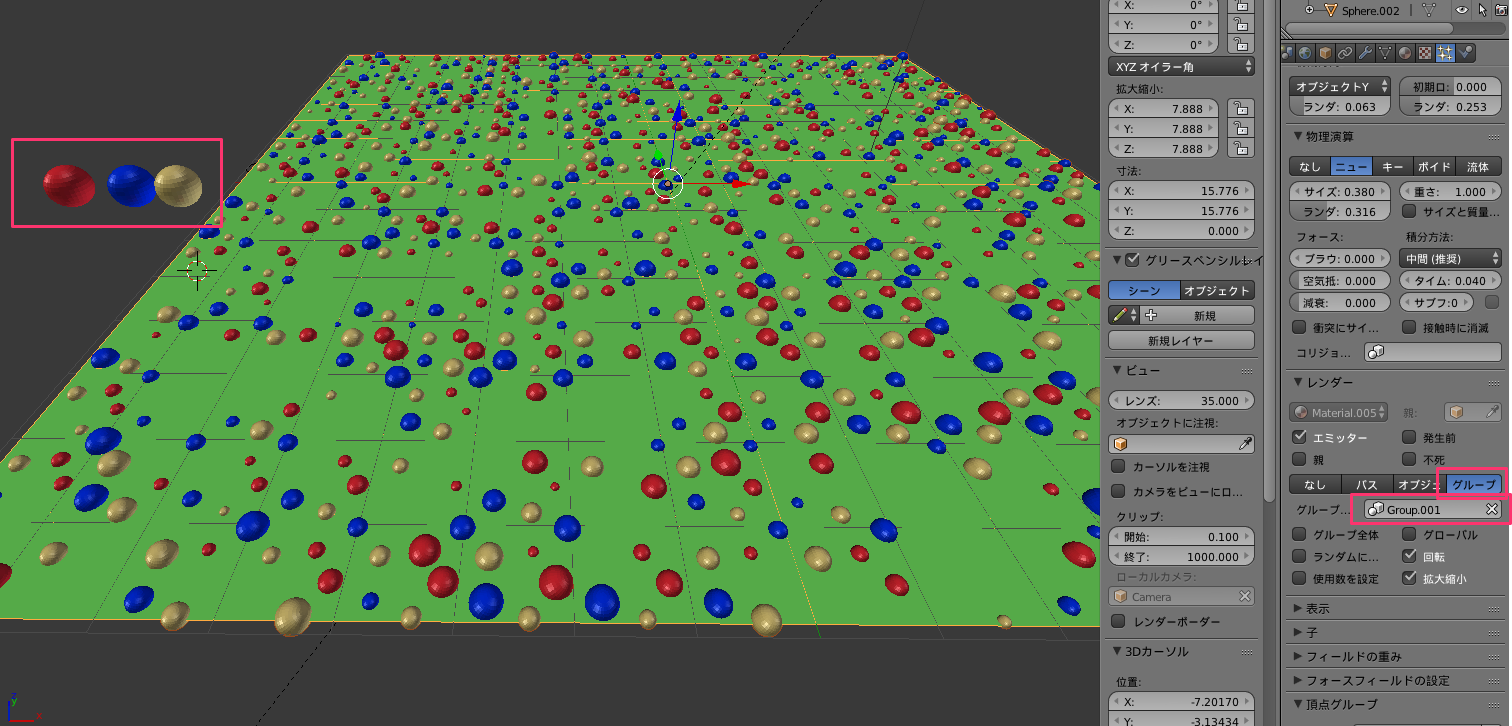1512x726 pixels.
Task: Toggle visibility eye for Sphere.002
Action: (x=1461, y=10)
